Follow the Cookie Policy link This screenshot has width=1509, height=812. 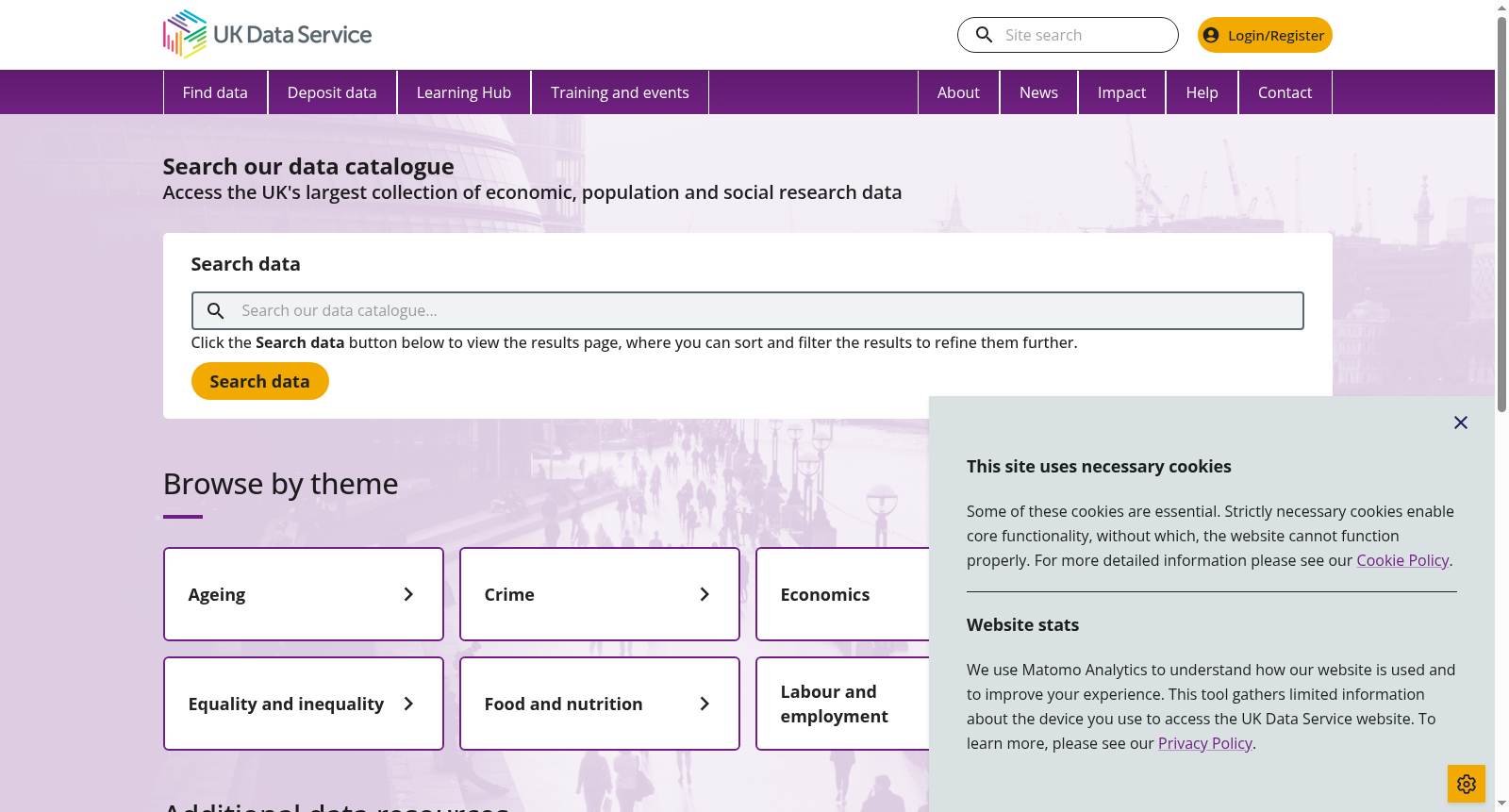(x=1402, y=560)
